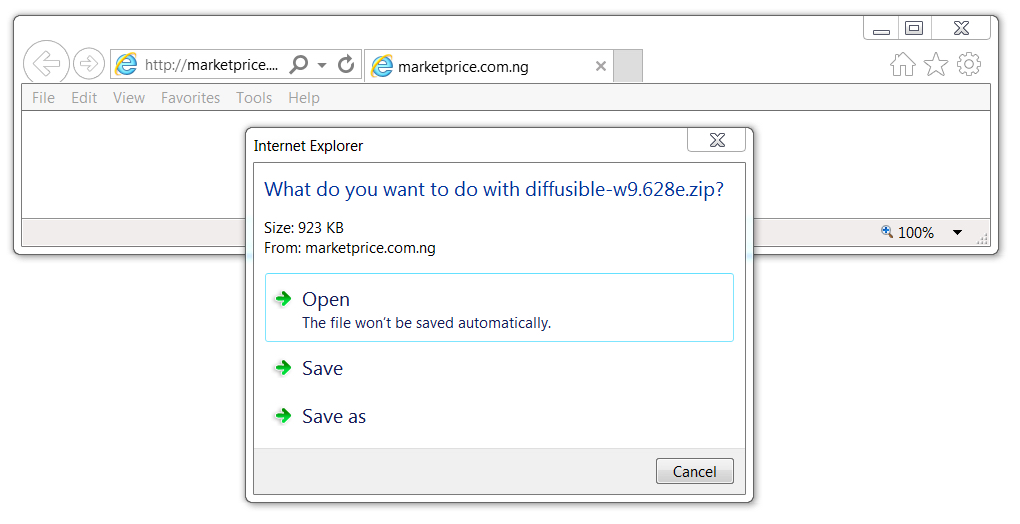The image size is (1020, 524).
Task: Expand the address bar search dropdown arrow
Action: coord(321,65)
